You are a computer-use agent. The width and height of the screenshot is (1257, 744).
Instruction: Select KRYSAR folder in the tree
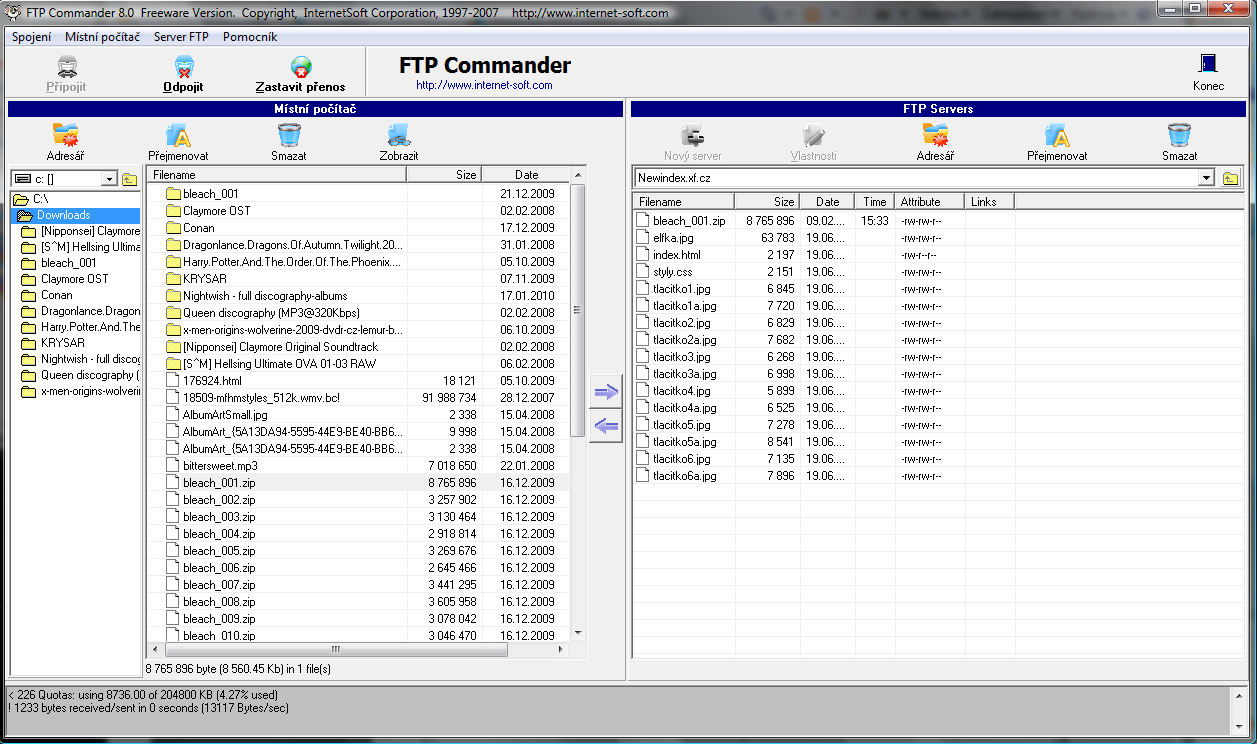click(x=62, y=343)
